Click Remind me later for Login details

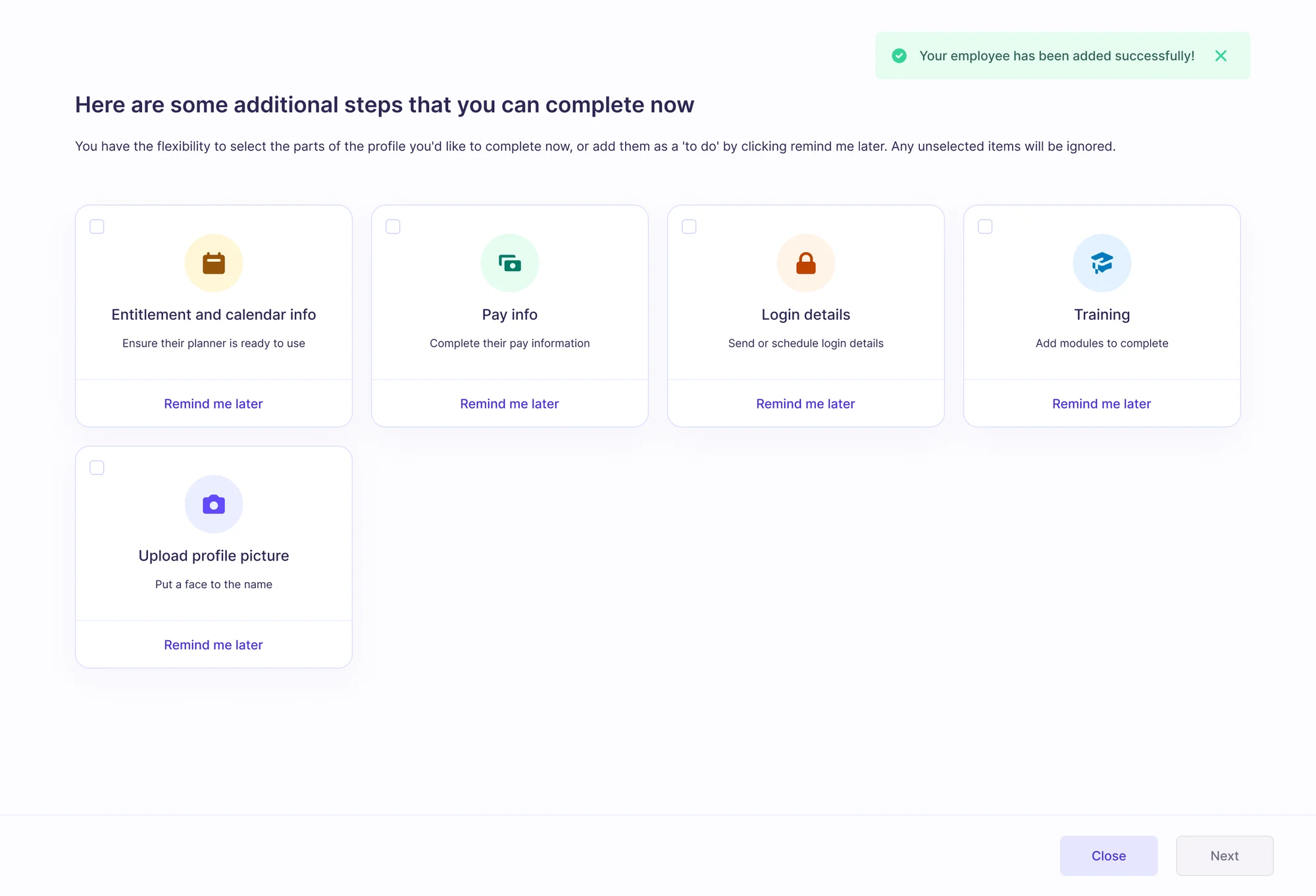805,404
